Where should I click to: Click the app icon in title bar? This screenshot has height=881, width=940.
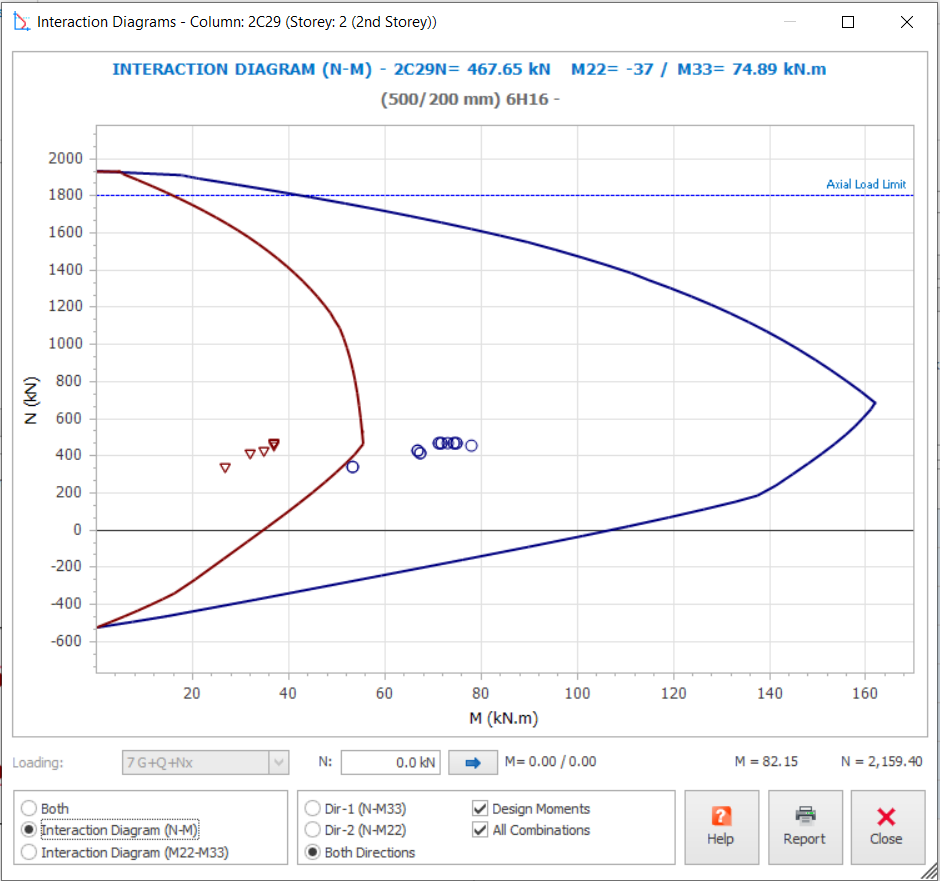(20, 22)
